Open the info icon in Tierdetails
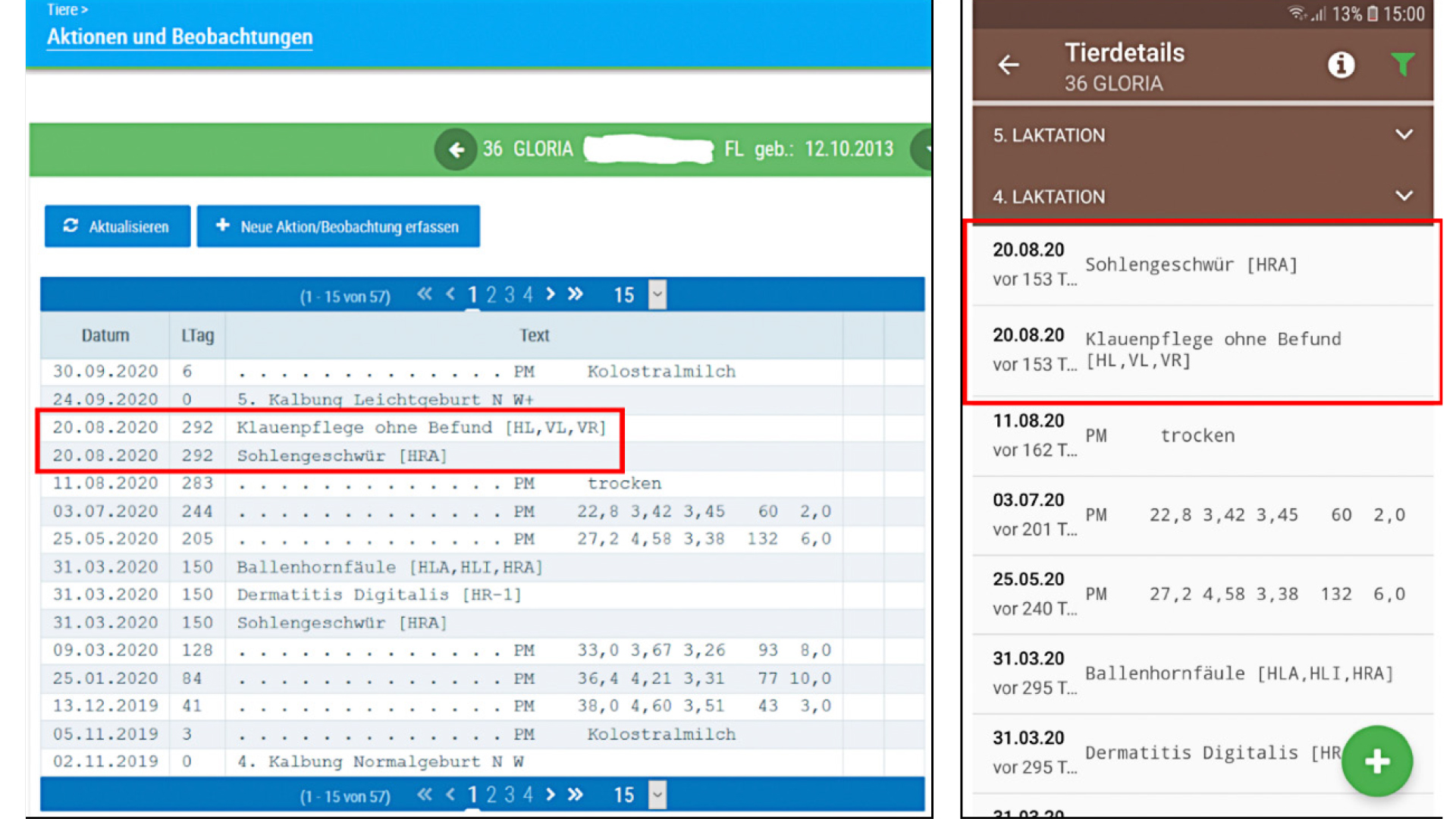This screenshot has height=819, width=1456. pyautogui.click(x=1341, y=65)
